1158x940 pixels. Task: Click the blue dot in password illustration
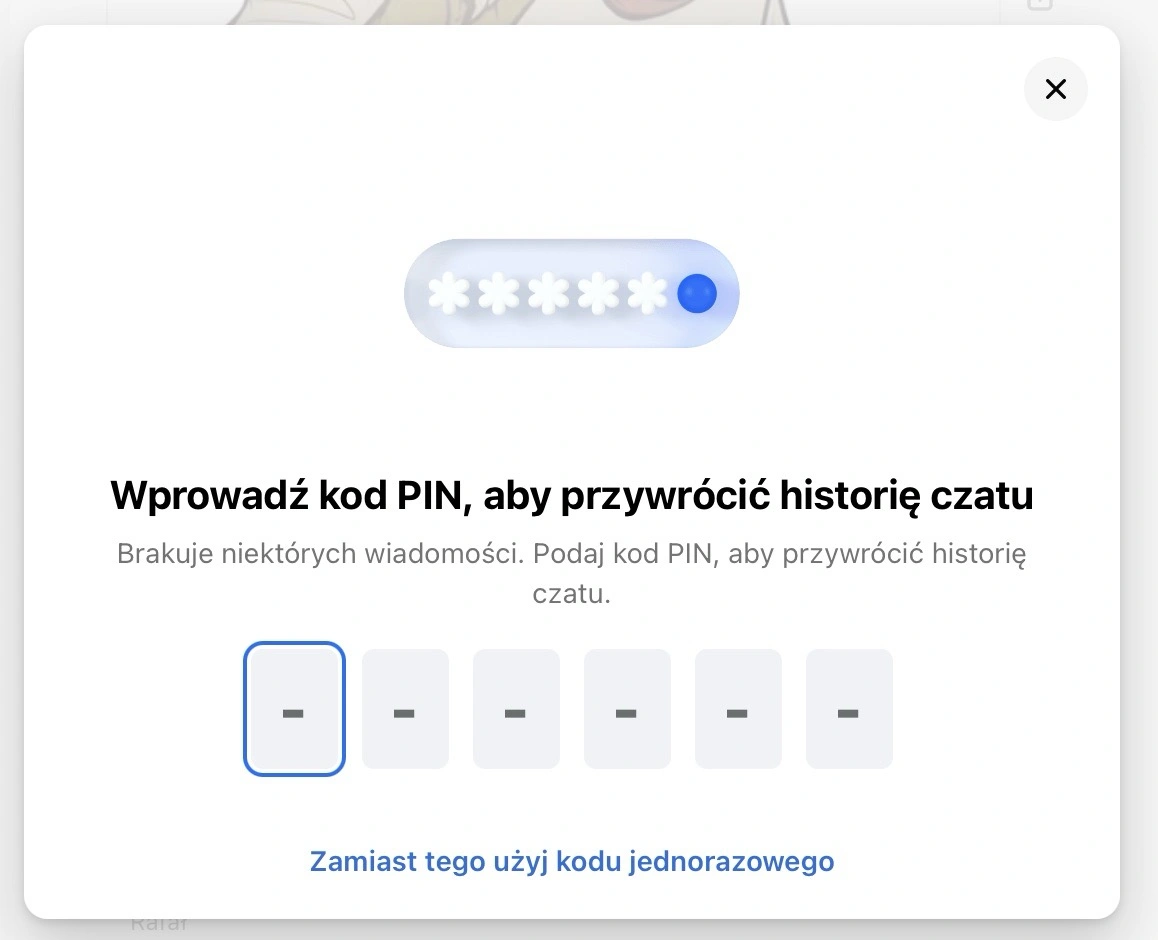[696, 293]
